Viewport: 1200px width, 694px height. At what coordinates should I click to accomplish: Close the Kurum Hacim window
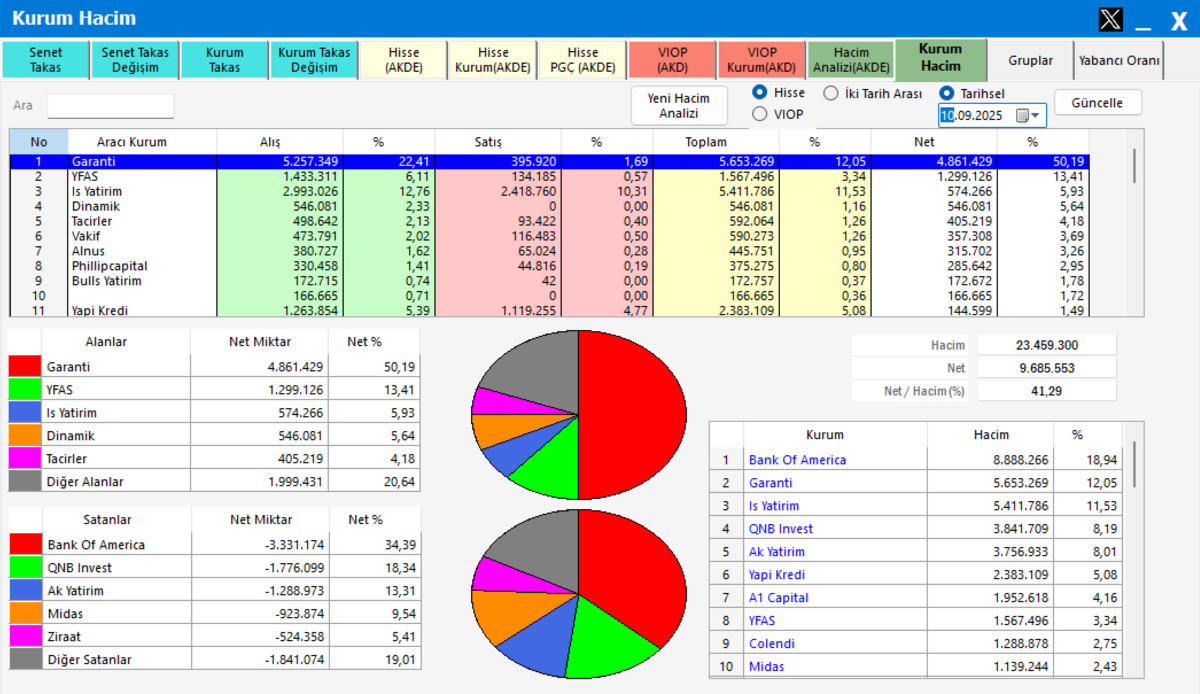1177,19
